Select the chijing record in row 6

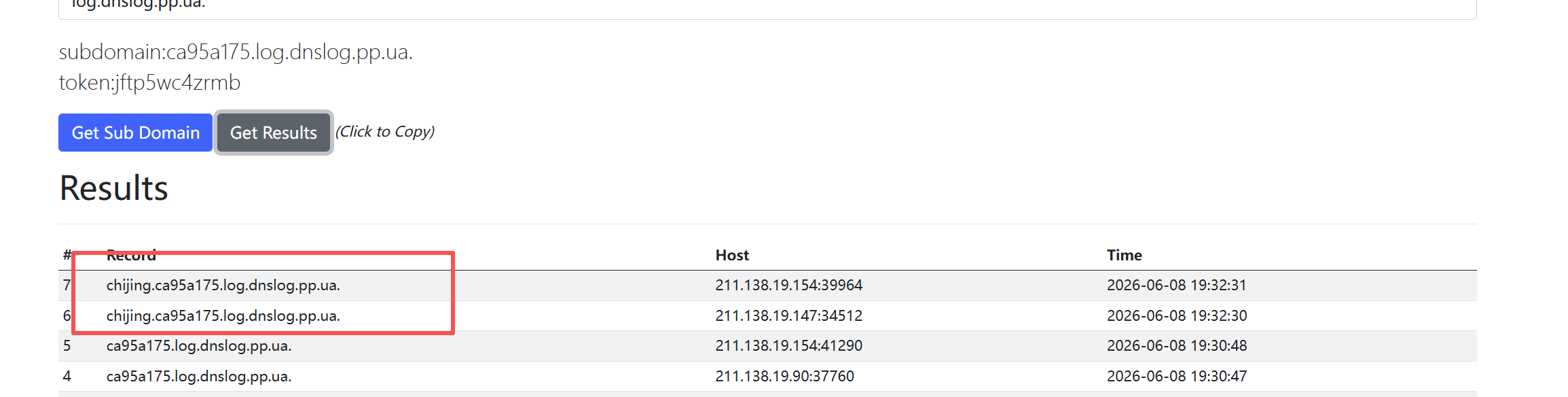click(x=223, y=316)
